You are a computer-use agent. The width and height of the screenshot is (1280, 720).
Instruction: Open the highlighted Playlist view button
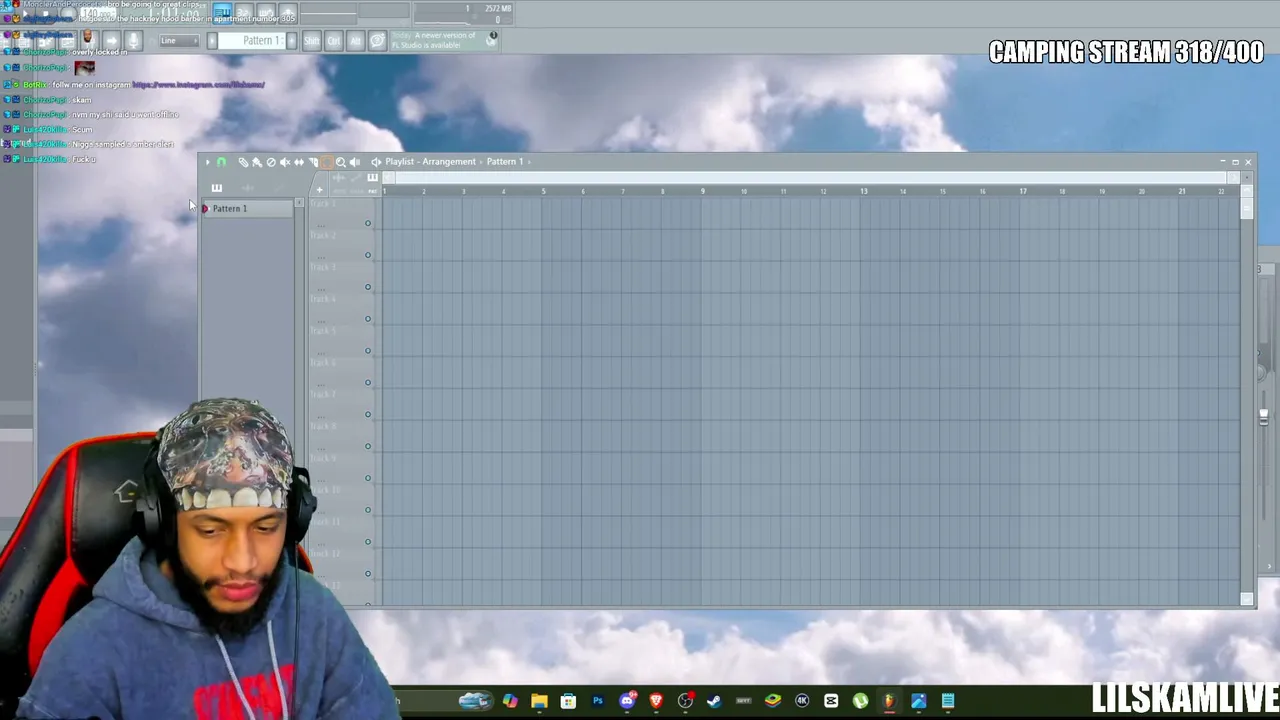click(x=222, y=12)
